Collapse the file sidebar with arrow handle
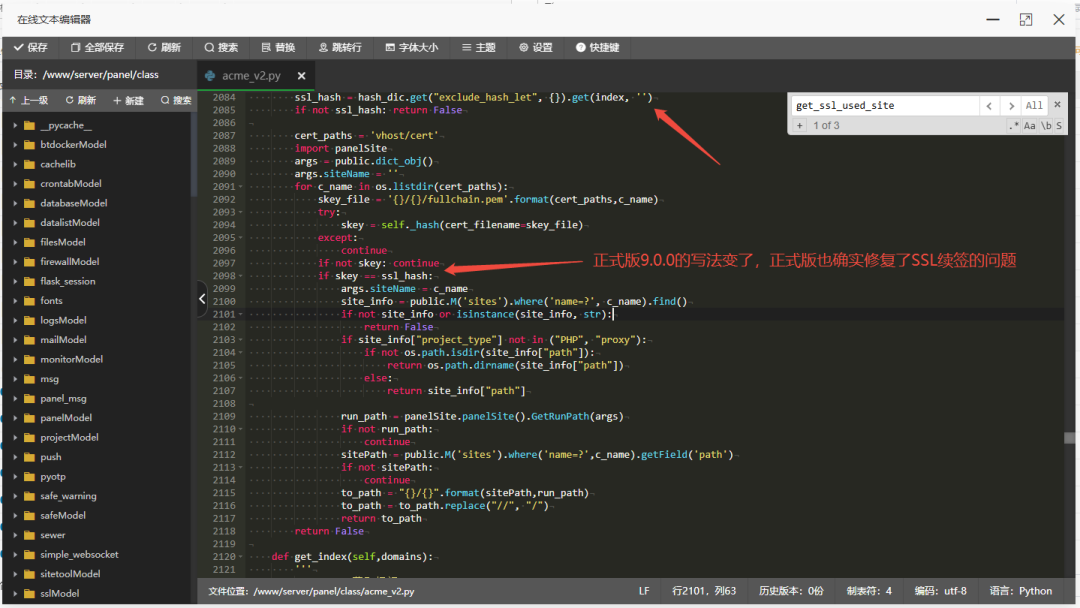This screenshot has width=1080, height=608. point(202,299)
